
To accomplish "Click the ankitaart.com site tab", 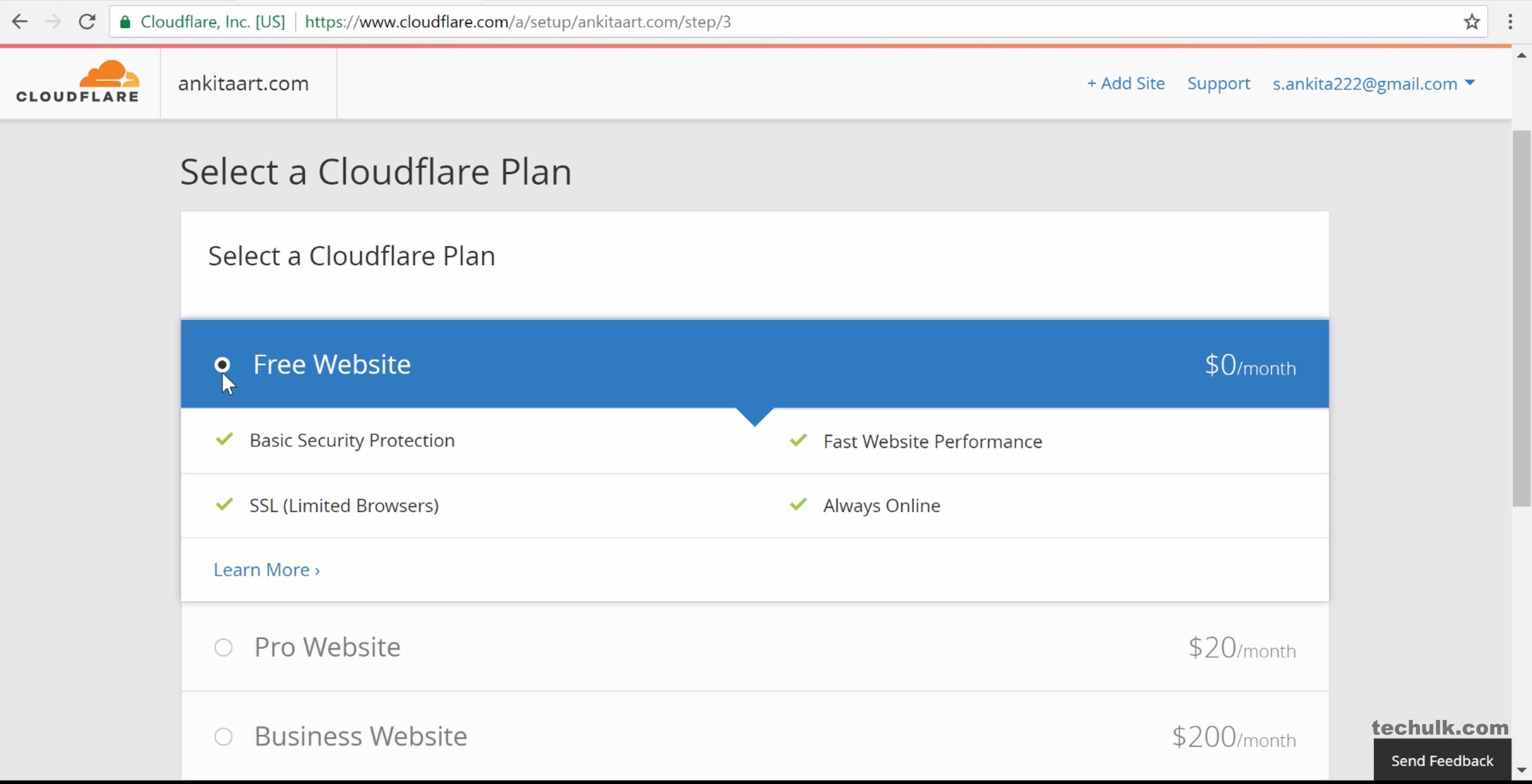I will (244, 83).
